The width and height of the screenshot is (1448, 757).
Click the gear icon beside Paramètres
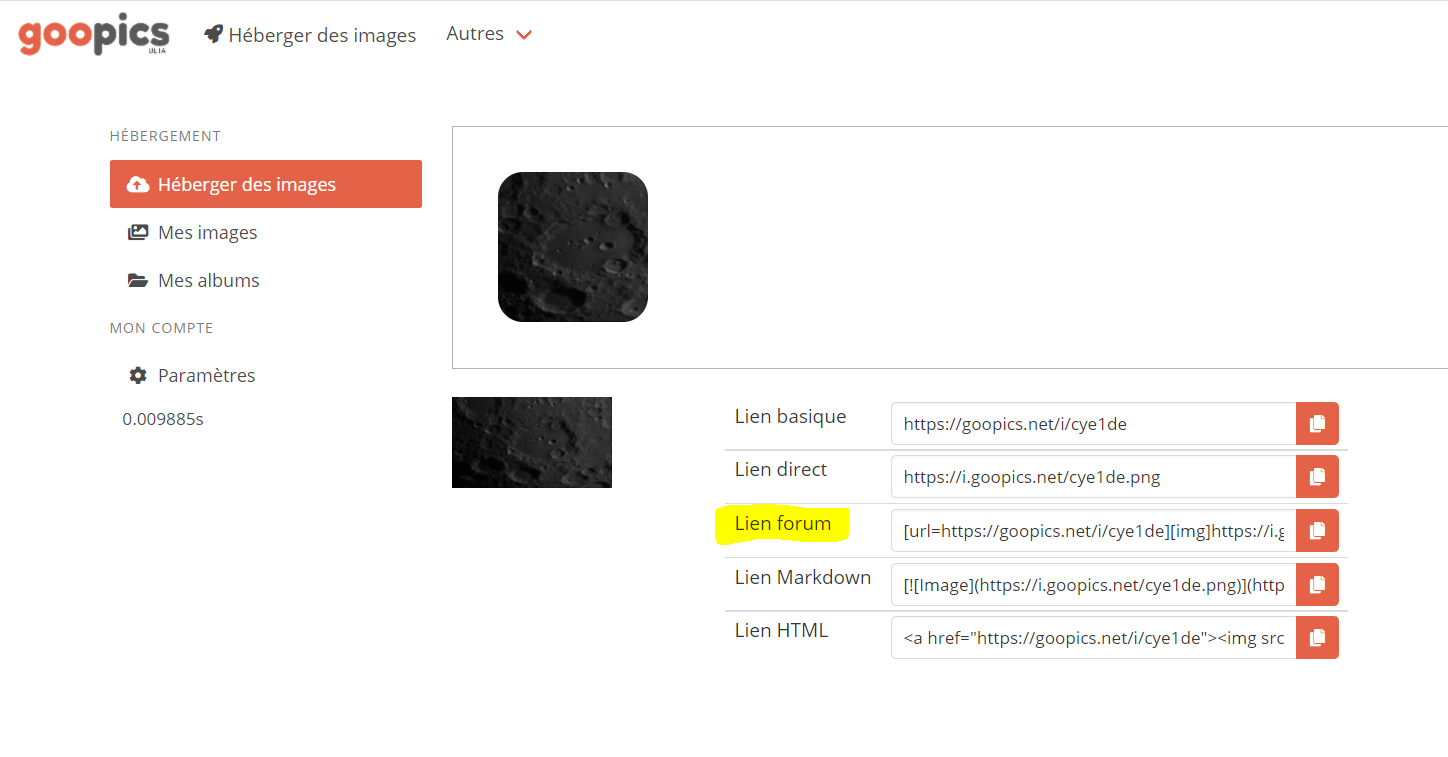point(138,376)
